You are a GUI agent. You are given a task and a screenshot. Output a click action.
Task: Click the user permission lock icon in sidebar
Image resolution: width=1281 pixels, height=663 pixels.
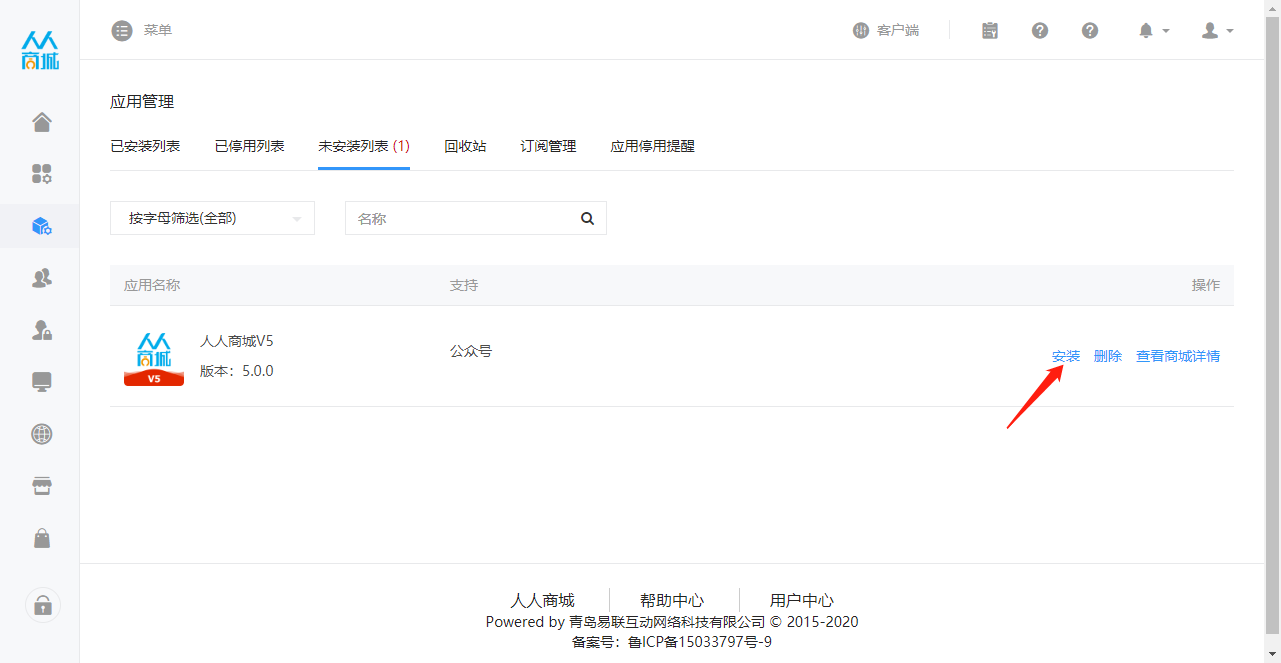[x=42, y=330]
